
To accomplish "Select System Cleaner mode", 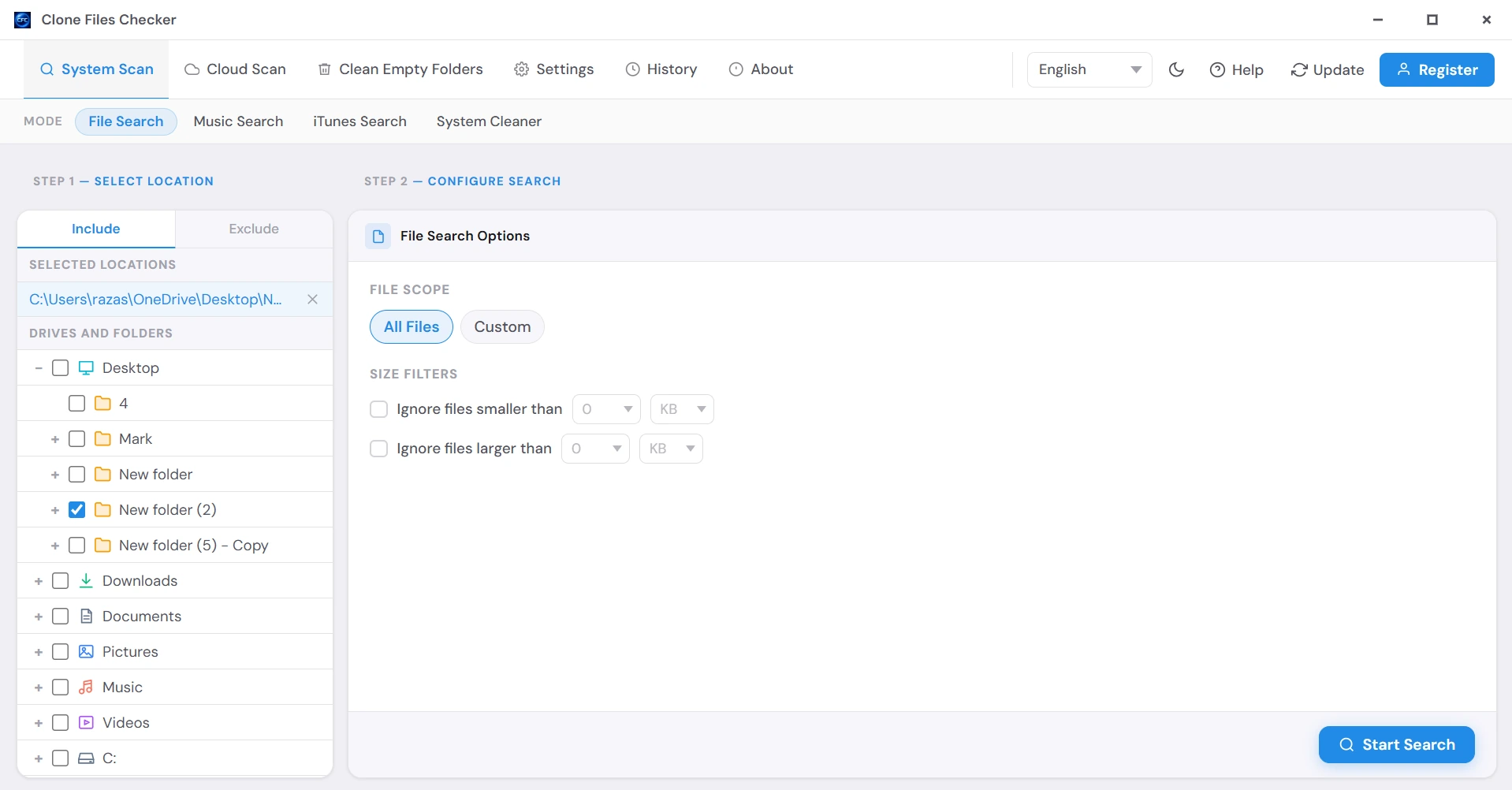I will [489, 121].
